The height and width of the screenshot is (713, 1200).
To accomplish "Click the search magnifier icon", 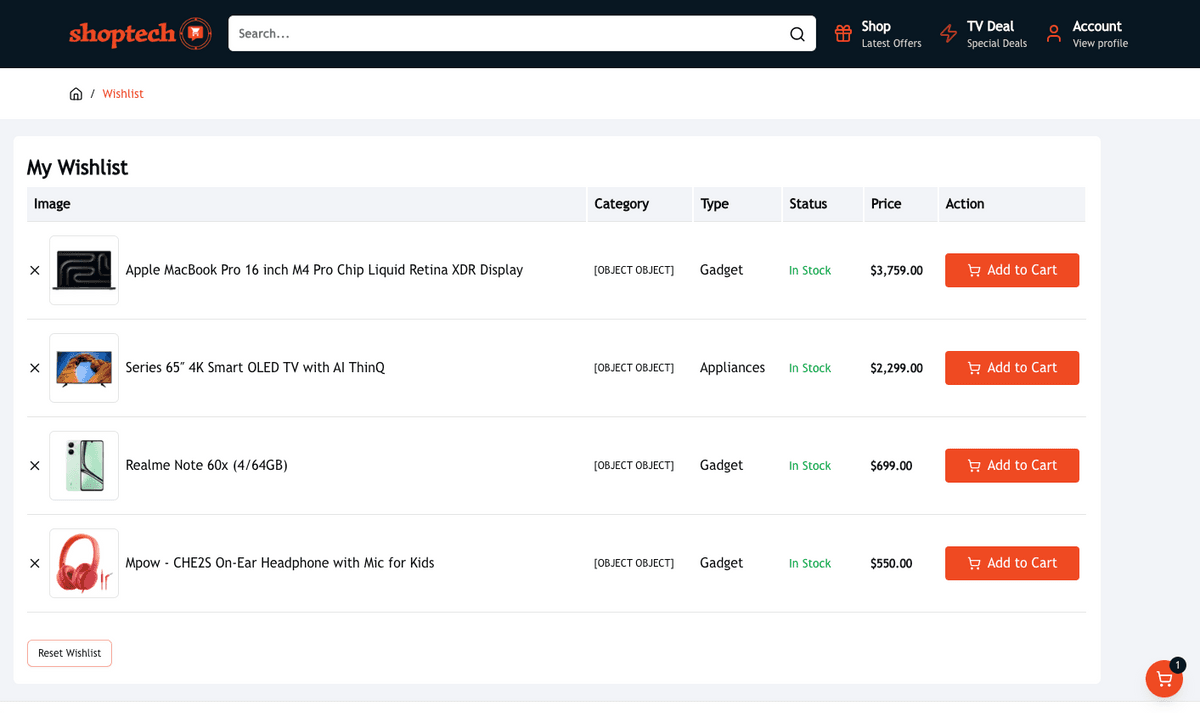I will coord(797,34).
